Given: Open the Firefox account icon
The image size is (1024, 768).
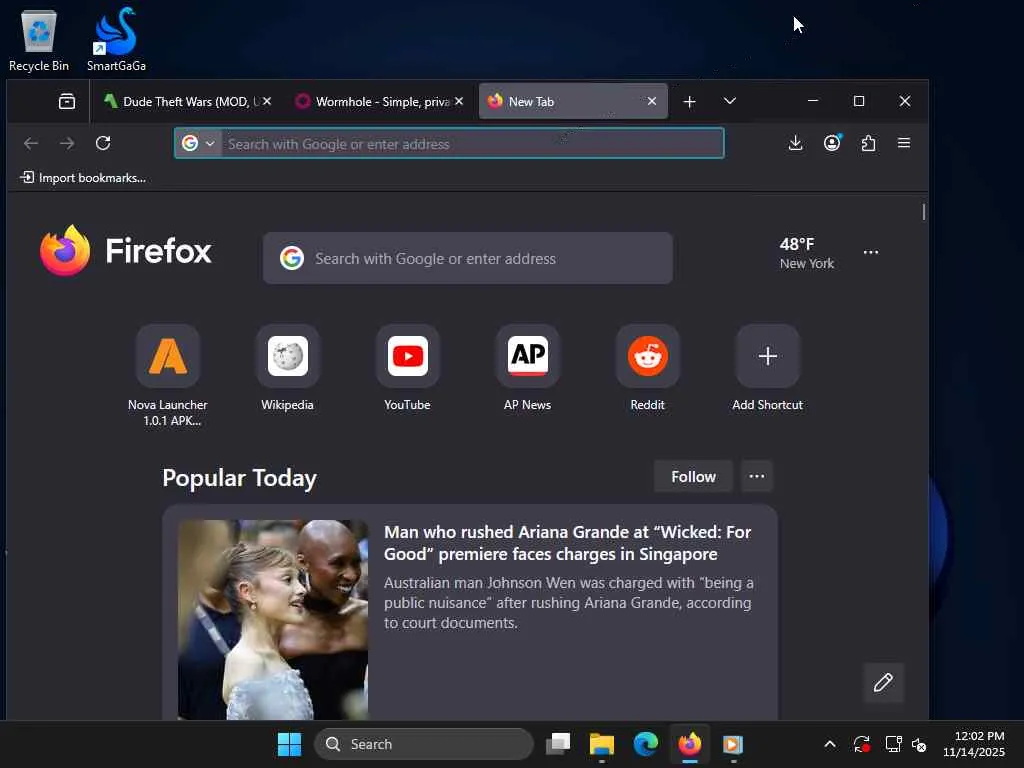Looking at the screenshot, I should [x=832, y=143].
